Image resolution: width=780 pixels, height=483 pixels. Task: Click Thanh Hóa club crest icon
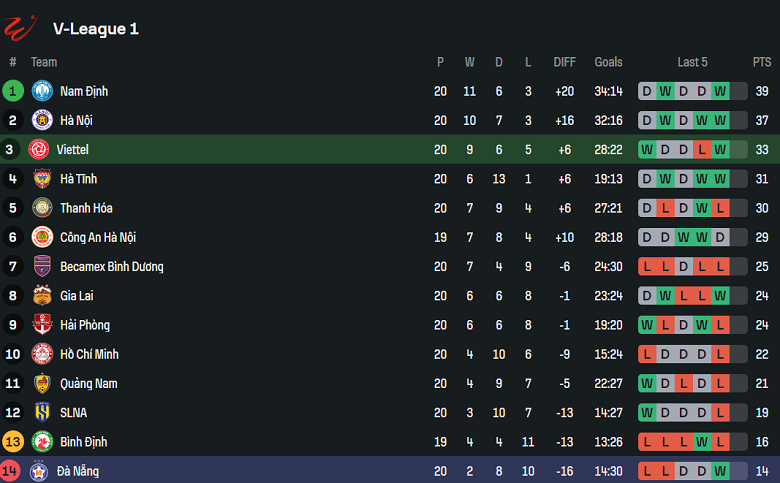[41, 208]
